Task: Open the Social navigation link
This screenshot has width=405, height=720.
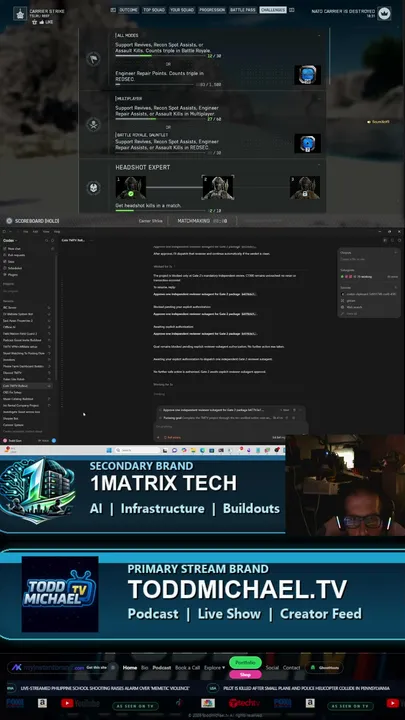Action: [272, 668]
